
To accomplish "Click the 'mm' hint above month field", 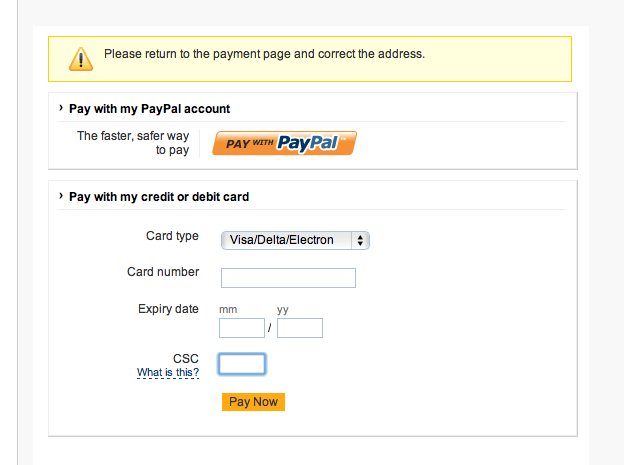I will click(x=227, y=310).
